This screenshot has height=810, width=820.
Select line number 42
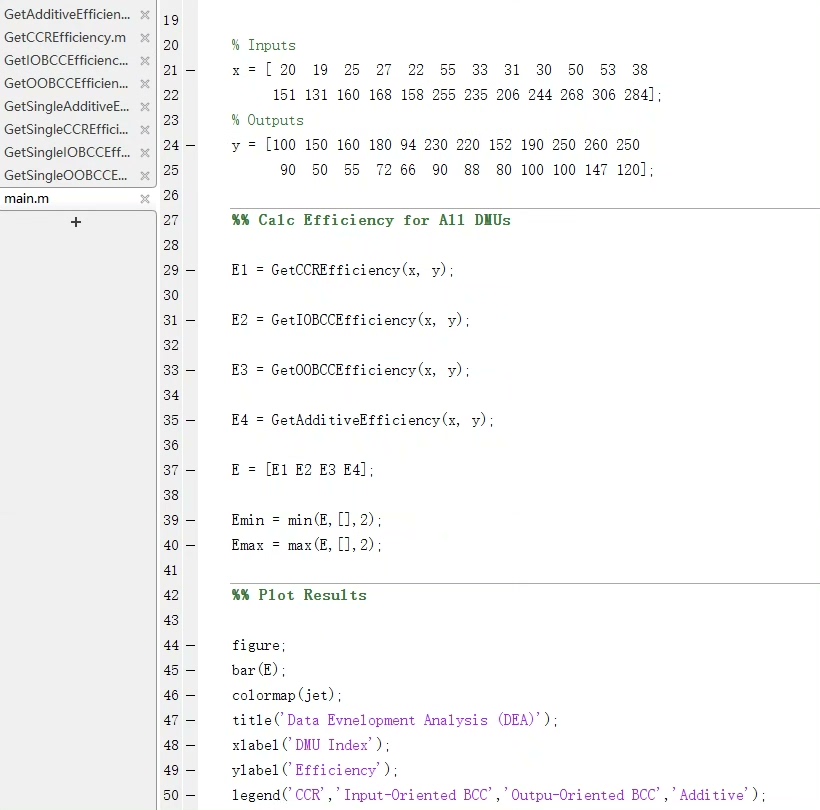(x=171, y=595)
